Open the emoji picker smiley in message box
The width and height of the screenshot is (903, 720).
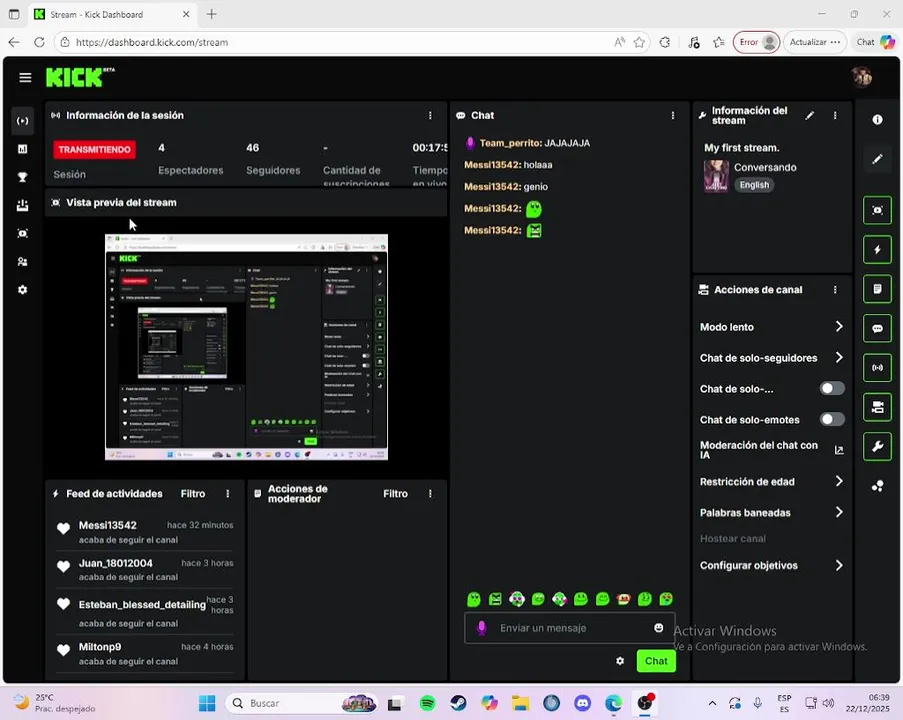(658, 628)
